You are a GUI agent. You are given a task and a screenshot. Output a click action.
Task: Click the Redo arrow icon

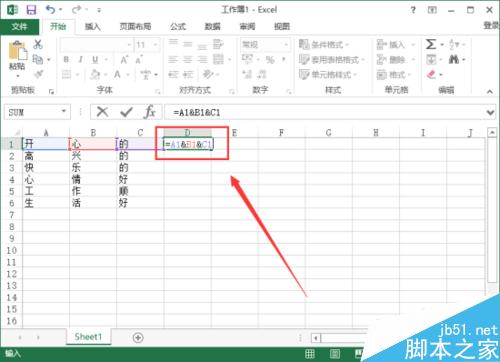click(76, 10)
